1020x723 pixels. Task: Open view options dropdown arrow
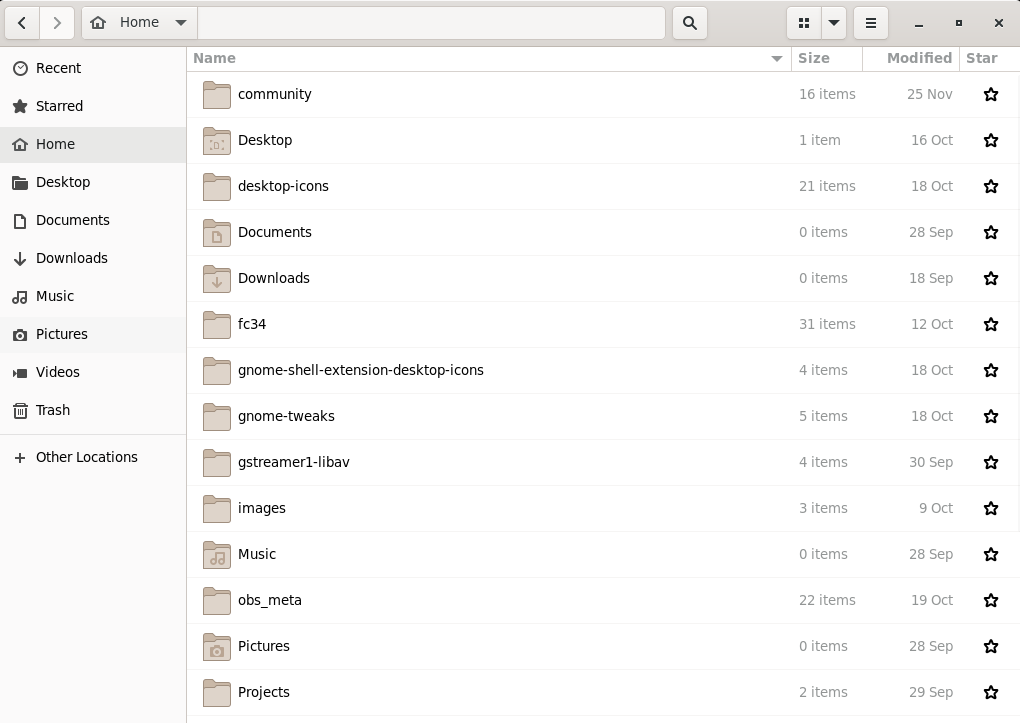(x=833, y=23)
